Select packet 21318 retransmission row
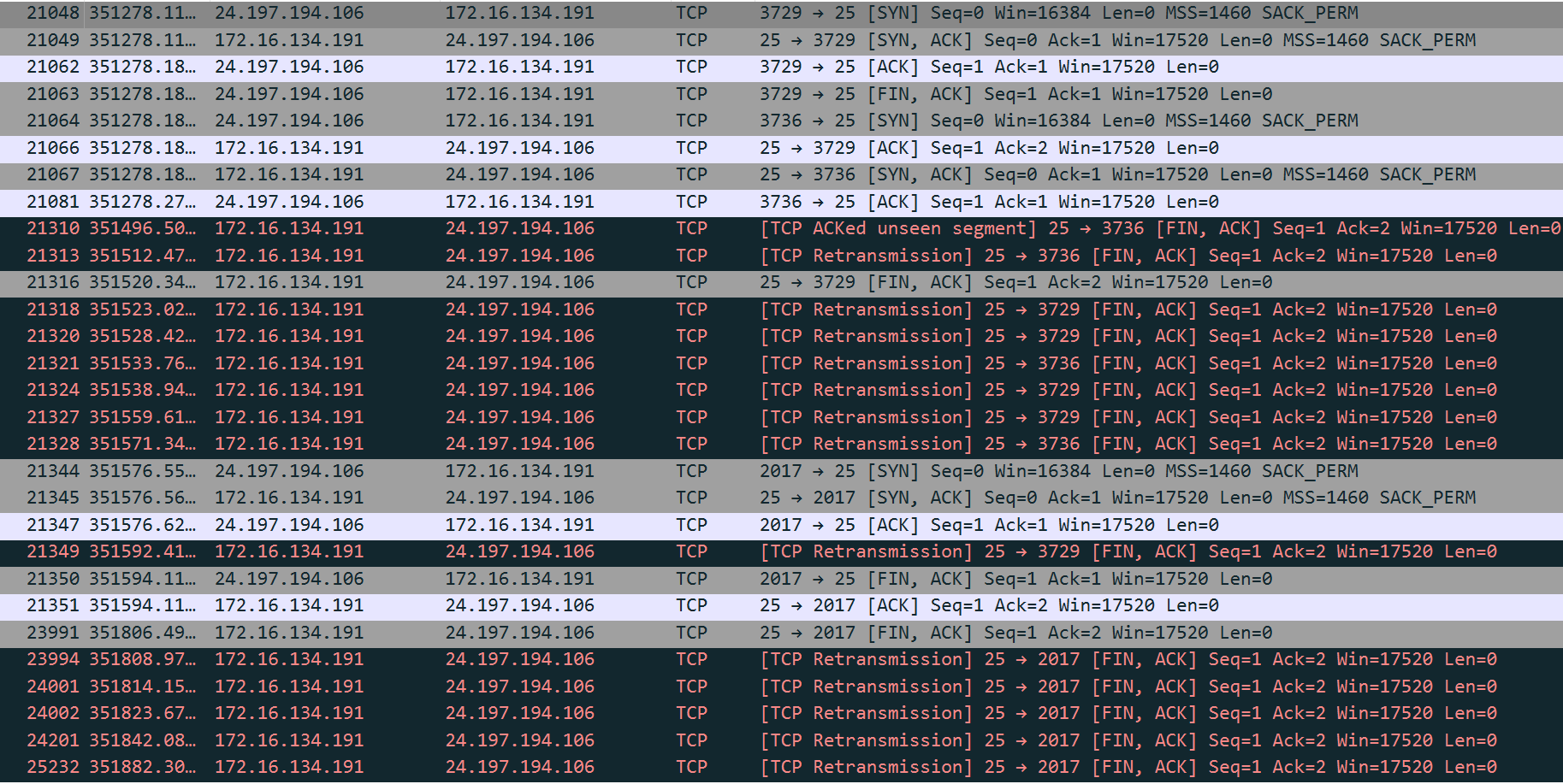Image resolution: width=1563 pixels, height=784 pixels. click(x=781, y=309)
